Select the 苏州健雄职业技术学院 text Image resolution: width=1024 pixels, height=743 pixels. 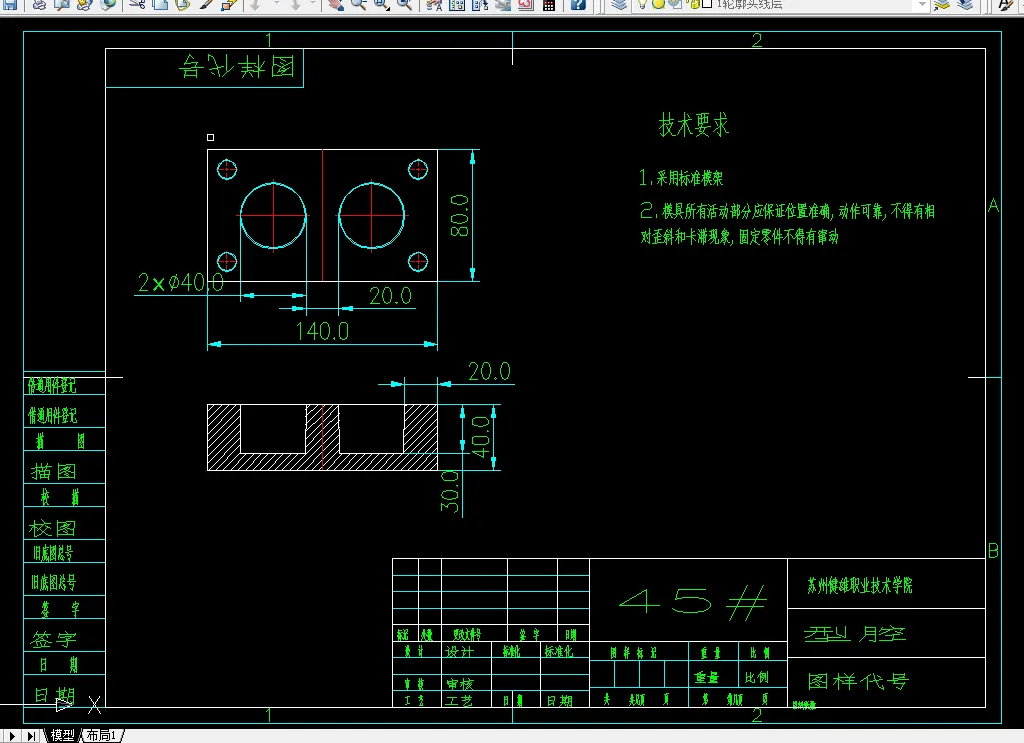click(859, 585)
